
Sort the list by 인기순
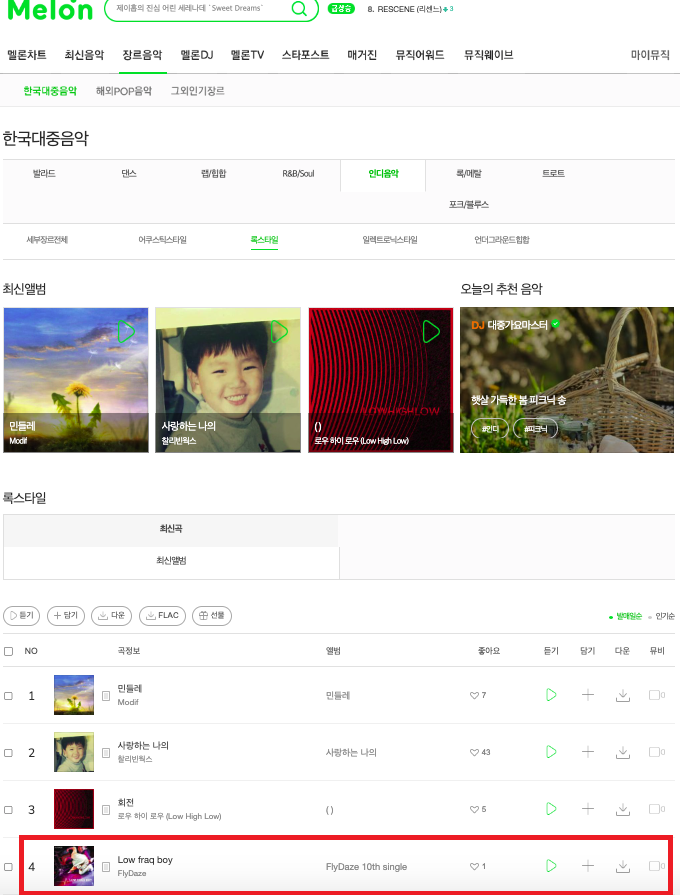tap(665, 616)
